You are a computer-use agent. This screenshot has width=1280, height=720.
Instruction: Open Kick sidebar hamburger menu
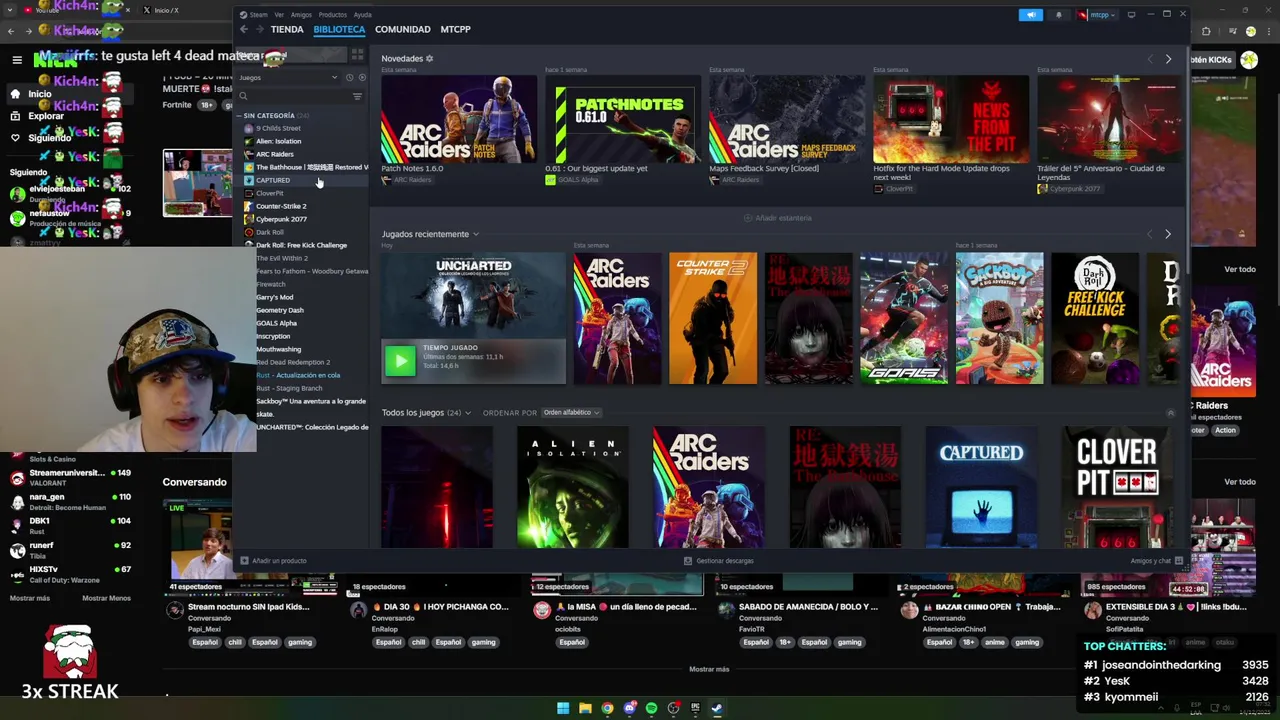coord(17,60)
